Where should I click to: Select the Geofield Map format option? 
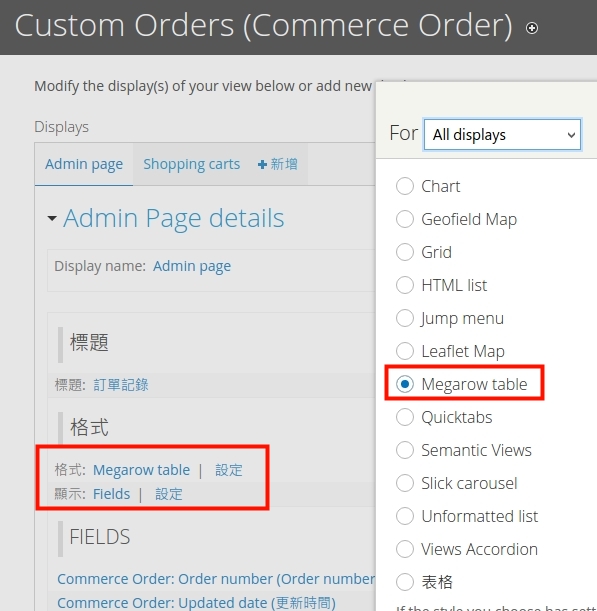coord(405,219)
